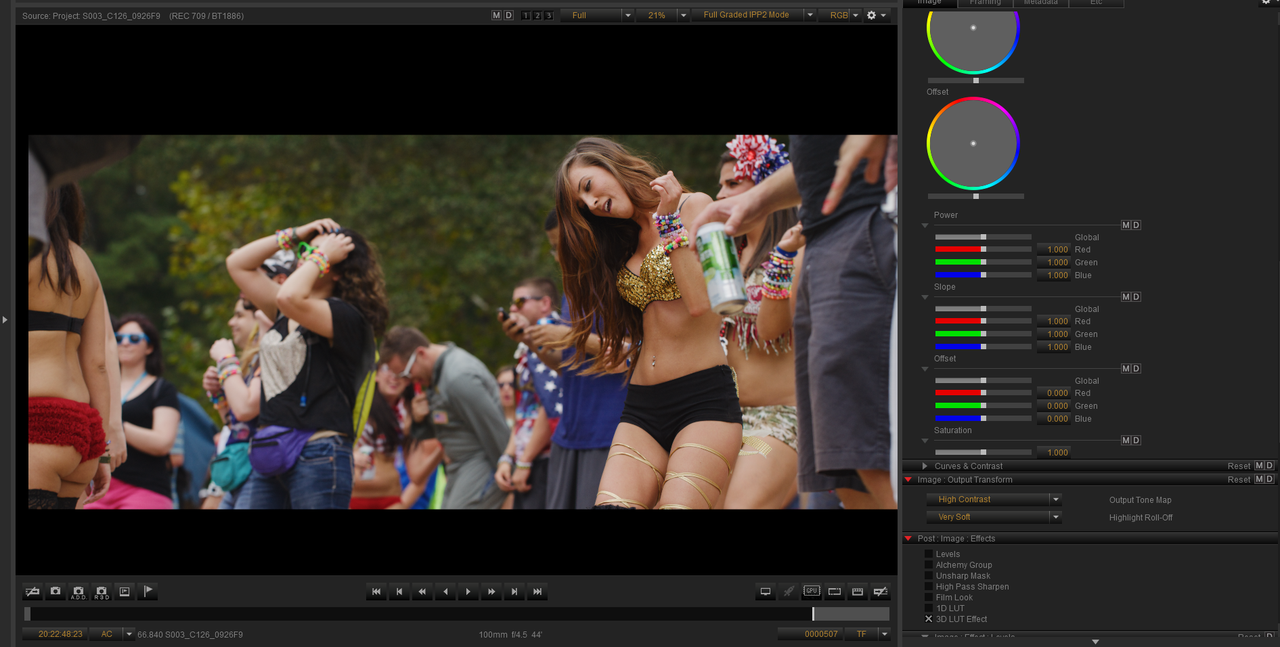Disable the 3D LUT Effect checkbox
1280x647 pixels.
pyautogui.click(x=929, y=619)
